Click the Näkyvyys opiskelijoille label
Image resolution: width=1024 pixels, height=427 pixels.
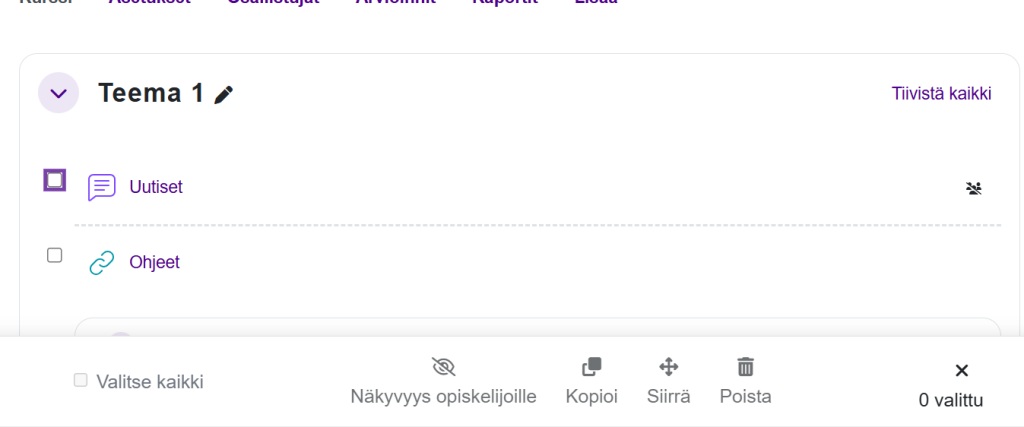443,397
